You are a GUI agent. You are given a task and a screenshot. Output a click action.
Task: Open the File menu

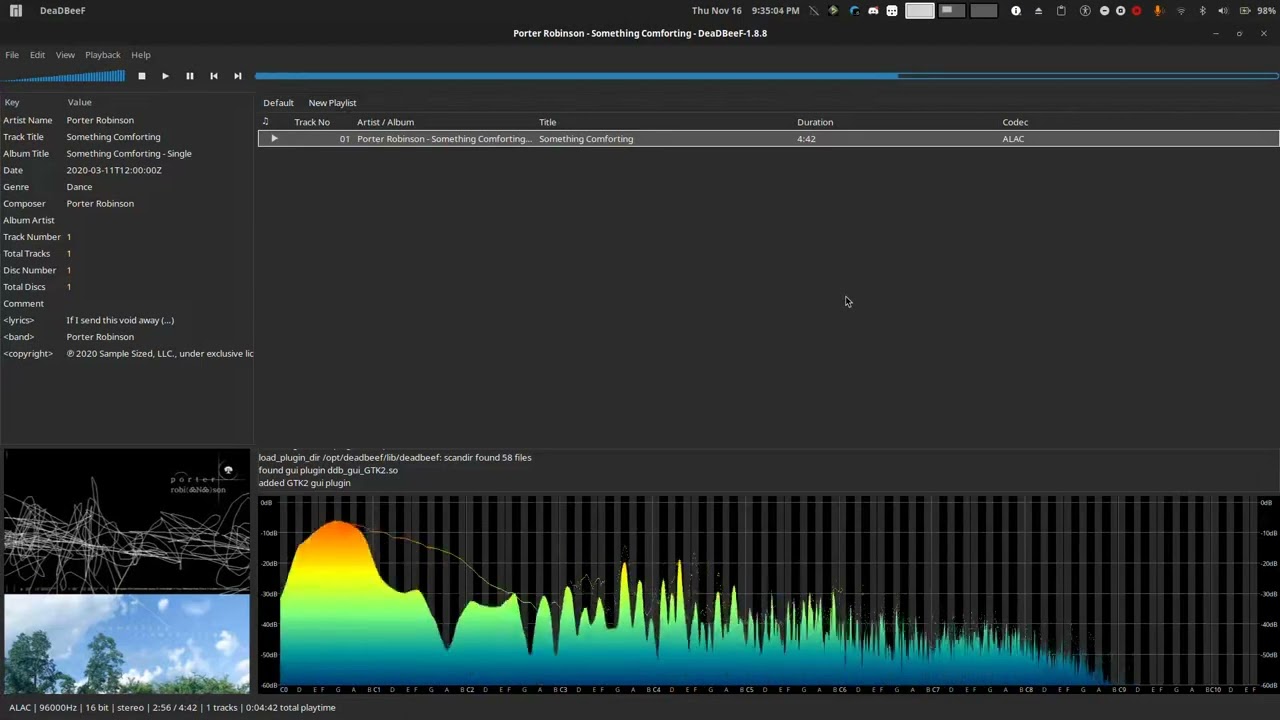coord(12,55)
